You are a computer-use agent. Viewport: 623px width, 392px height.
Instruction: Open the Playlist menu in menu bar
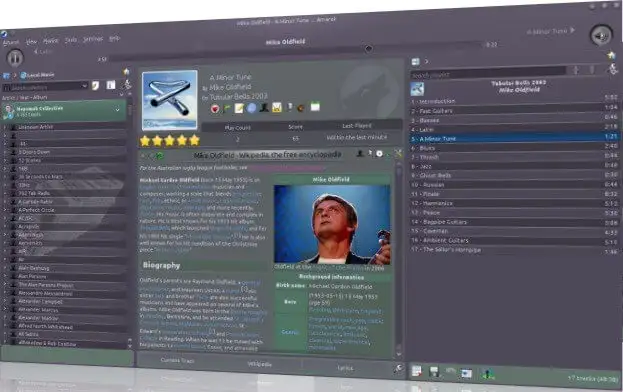[x=50, y=41]
